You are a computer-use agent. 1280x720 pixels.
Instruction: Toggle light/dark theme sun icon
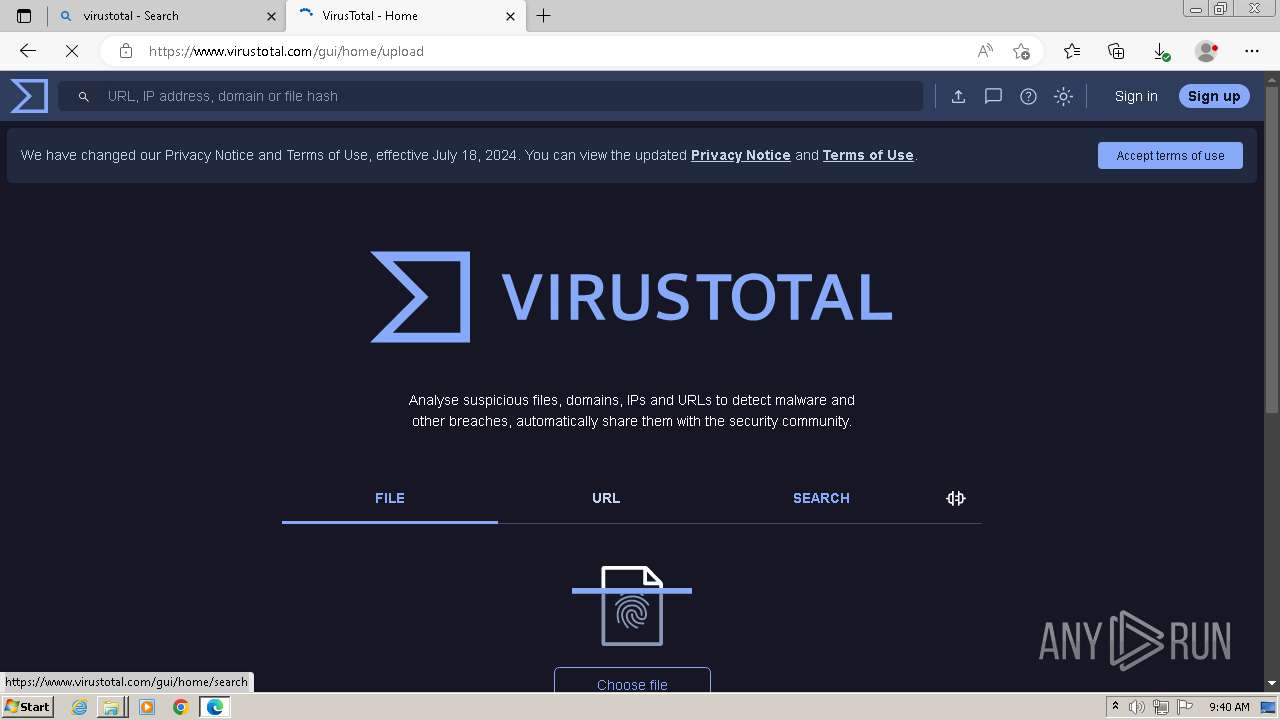point(1064,96)
